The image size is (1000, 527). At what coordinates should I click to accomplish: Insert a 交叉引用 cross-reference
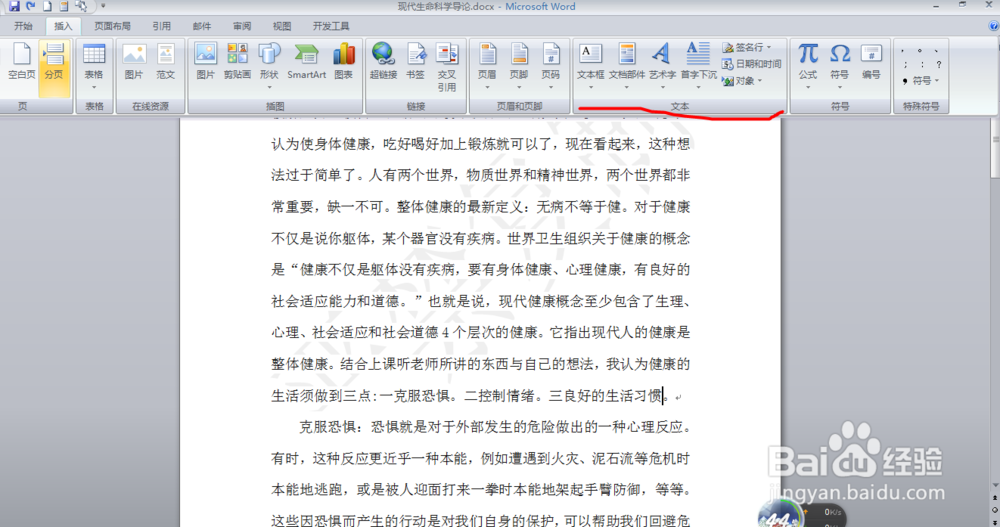pos(446,67)
